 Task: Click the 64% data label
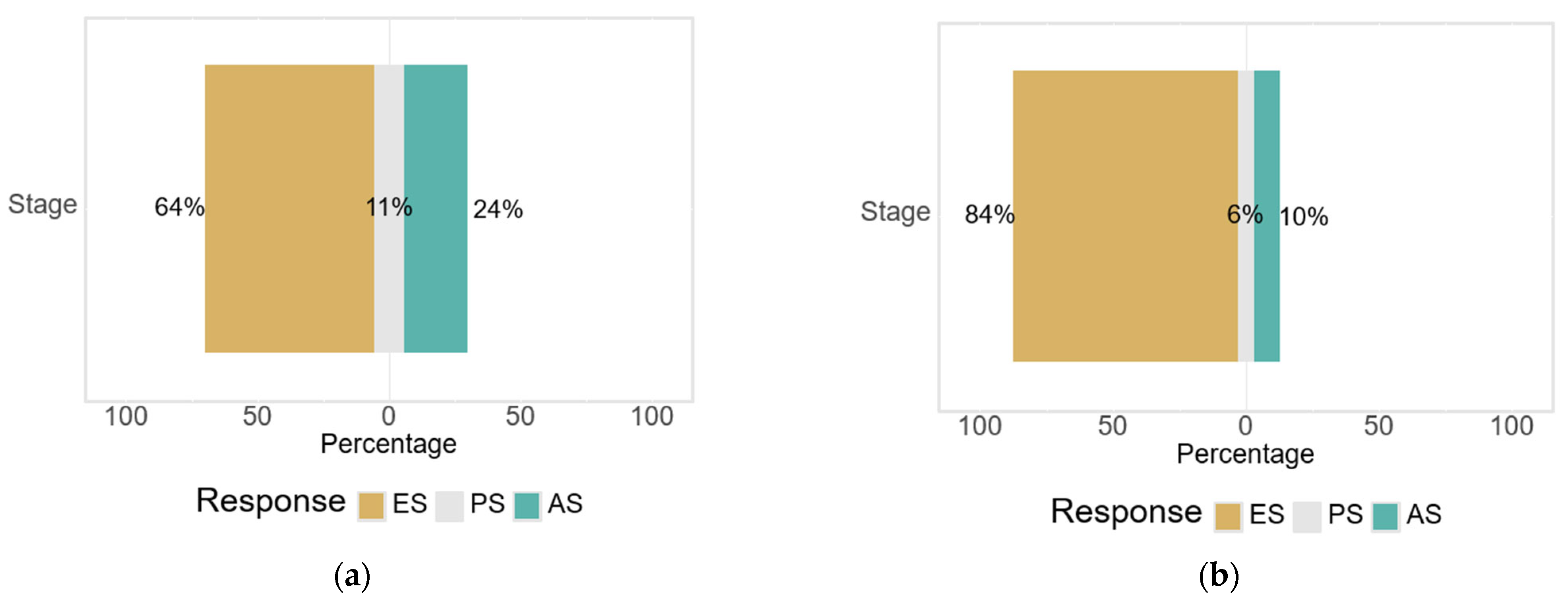coord(179,207)
